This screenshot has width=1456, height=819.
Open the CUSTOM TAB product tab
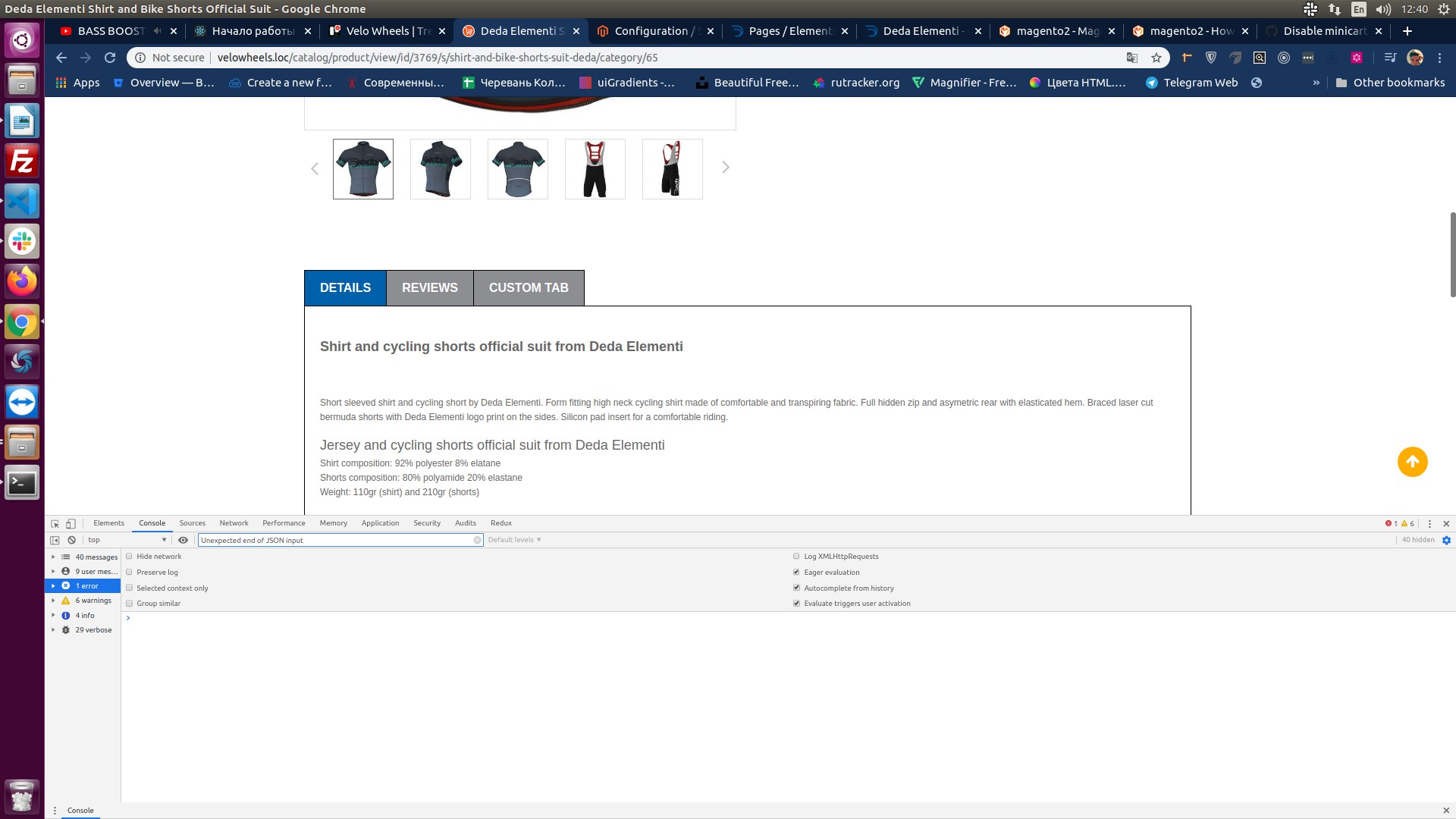[x=529, y=288]
